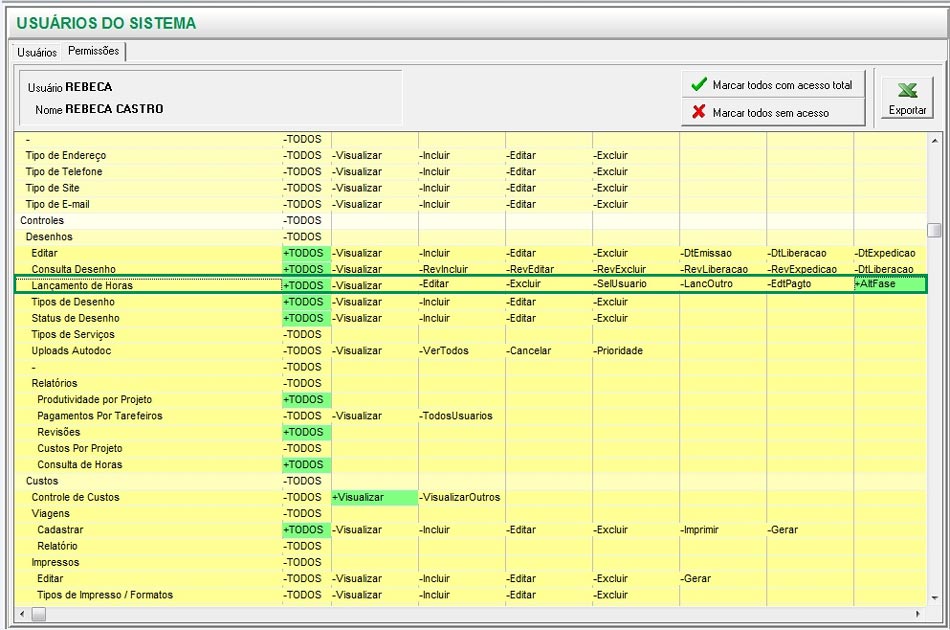Click the vertical scrollbar down arrow
The height and width of the screenshot is (630, 950).
(934, 597)
